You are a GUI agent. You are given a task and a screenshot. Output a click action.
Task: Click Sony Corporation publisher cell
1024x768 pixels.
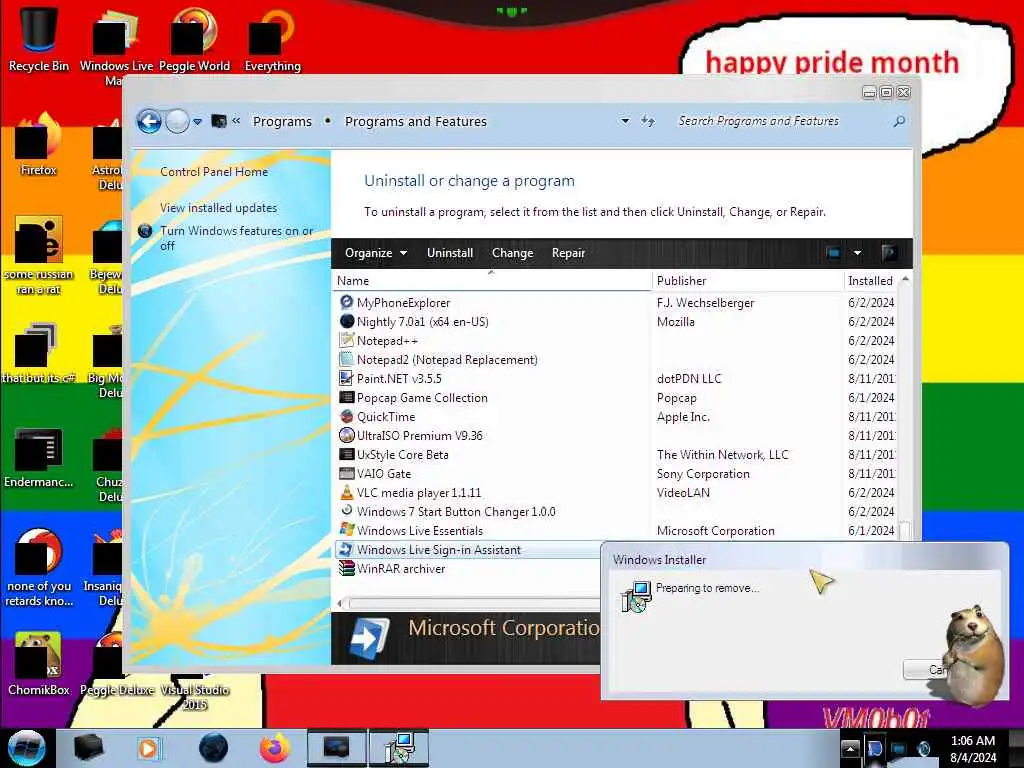click(703, 473)
